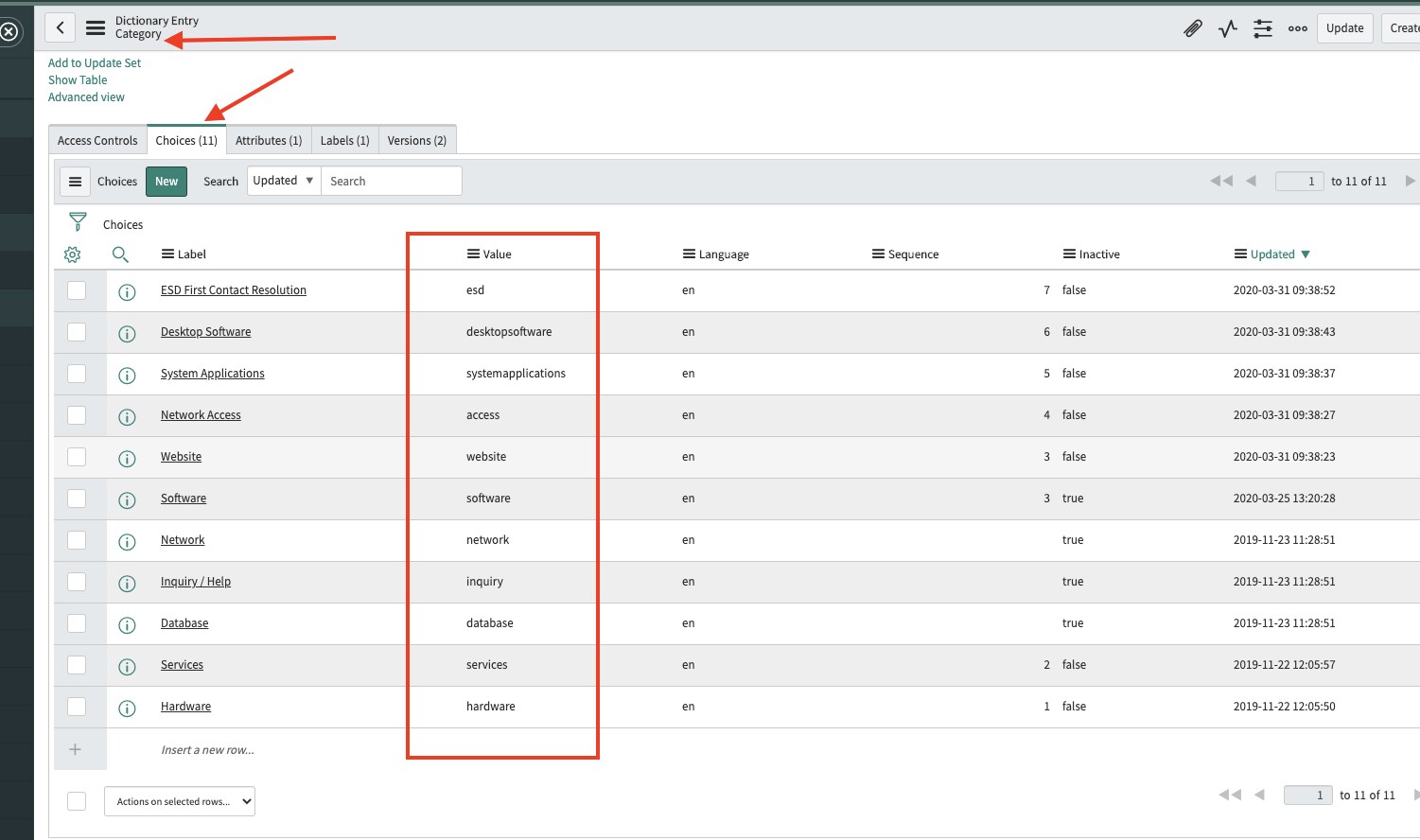The image size is (1420, 840).
Task: Preview the Desktop Software record info icon
Action: coord(127,333)
